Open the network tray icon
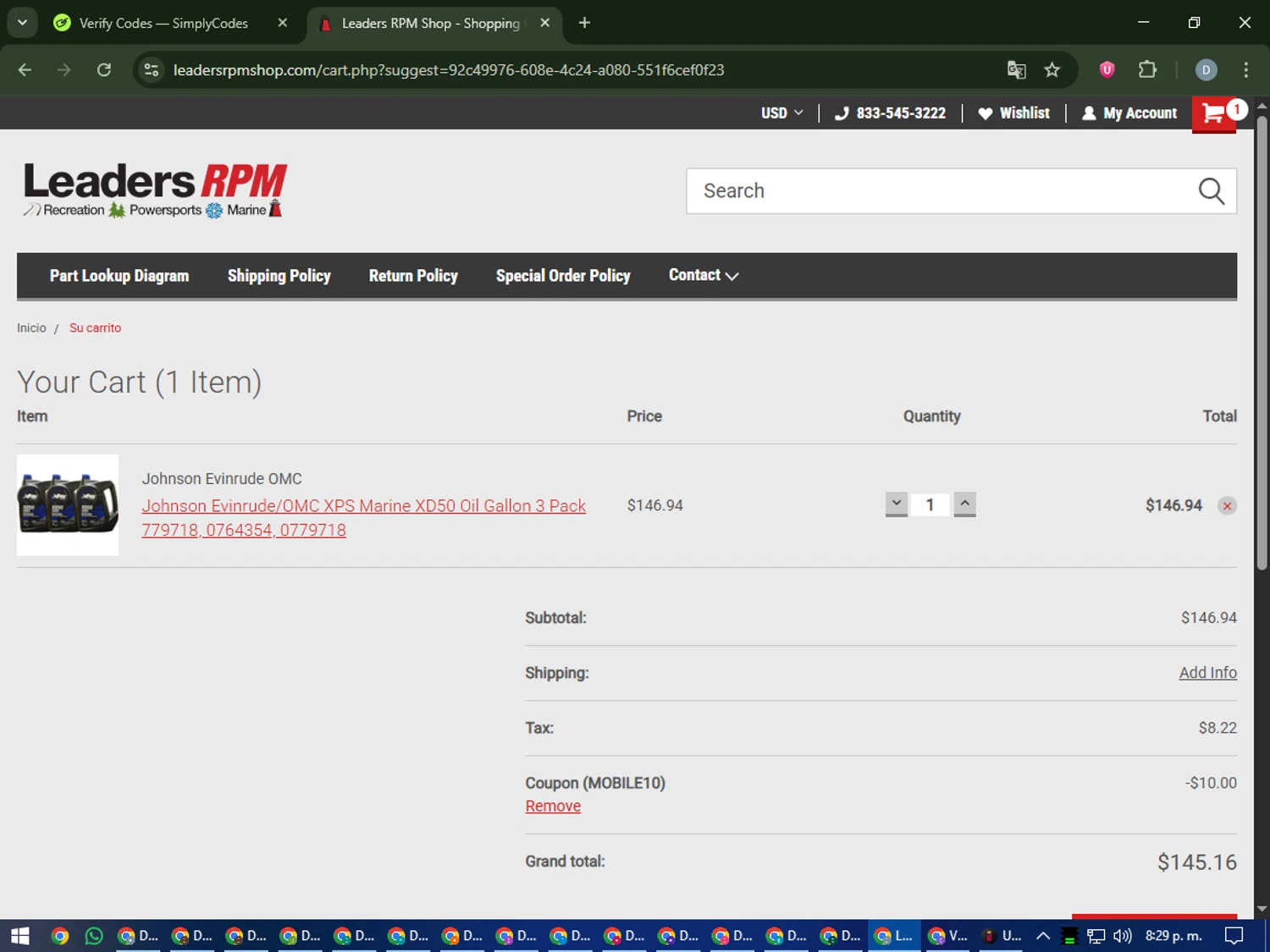This screenshot has height=952, width=1270. [x=1096, y=935]
